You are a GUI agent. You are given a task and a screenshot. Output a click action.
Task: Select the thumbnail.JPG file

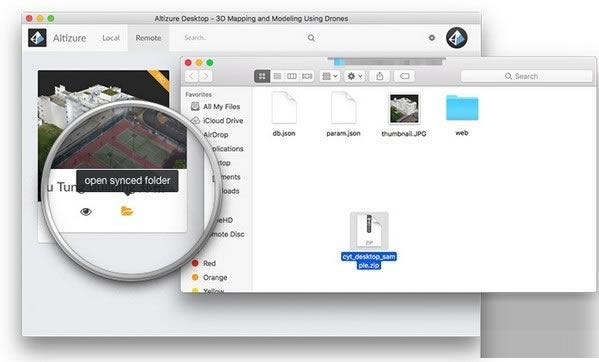click(404, 115)
